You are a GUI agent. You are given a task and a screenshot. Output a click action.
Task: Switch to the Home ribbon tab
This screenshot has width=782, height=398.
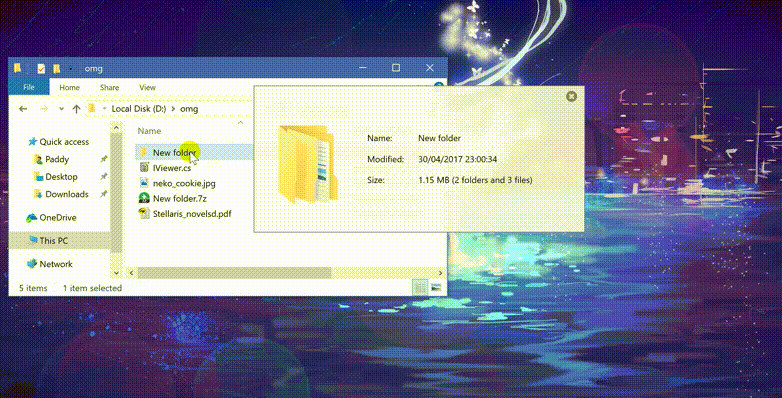69,87
